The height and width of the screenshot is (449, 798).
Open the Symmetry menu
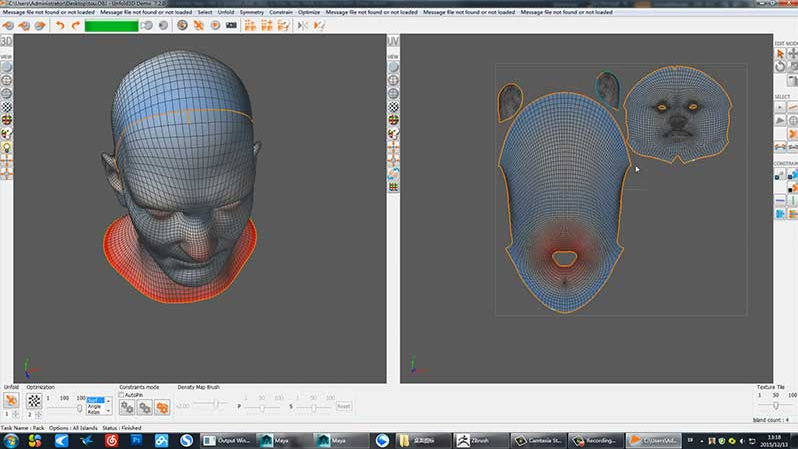[252, 12]
